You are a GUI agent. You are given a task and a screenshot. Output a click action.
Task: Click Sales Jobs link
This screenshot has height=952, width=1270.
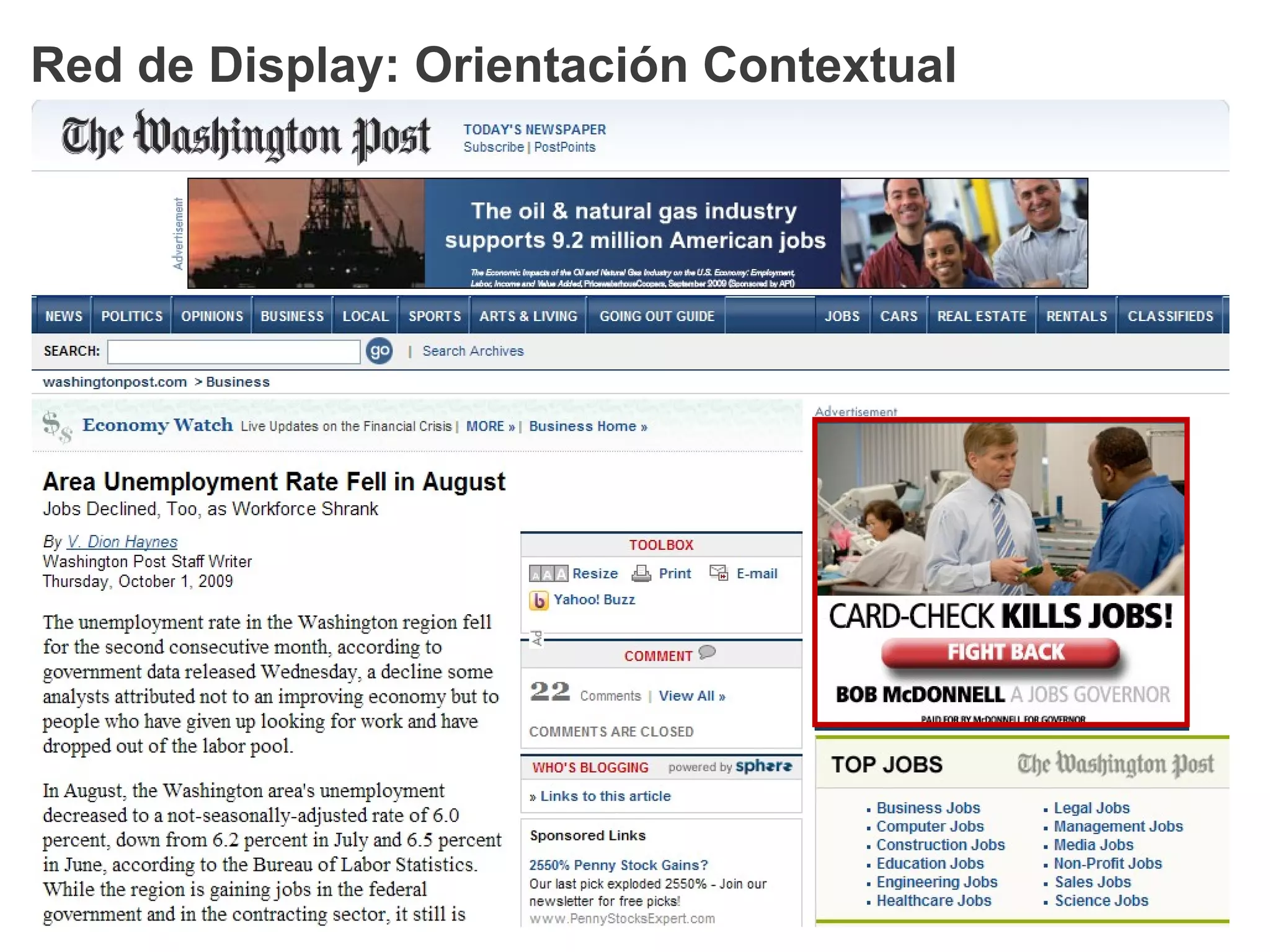click(1092, 882)
